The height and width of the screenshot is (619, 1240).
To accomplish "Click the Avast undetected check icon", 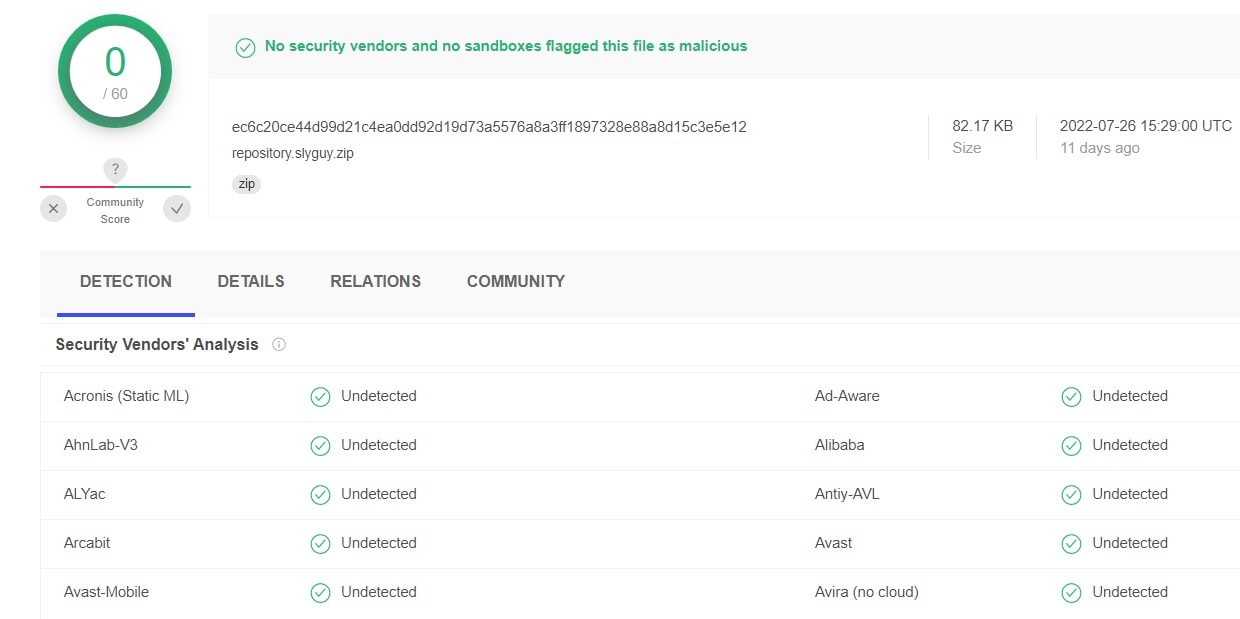I will (1071, 544).
